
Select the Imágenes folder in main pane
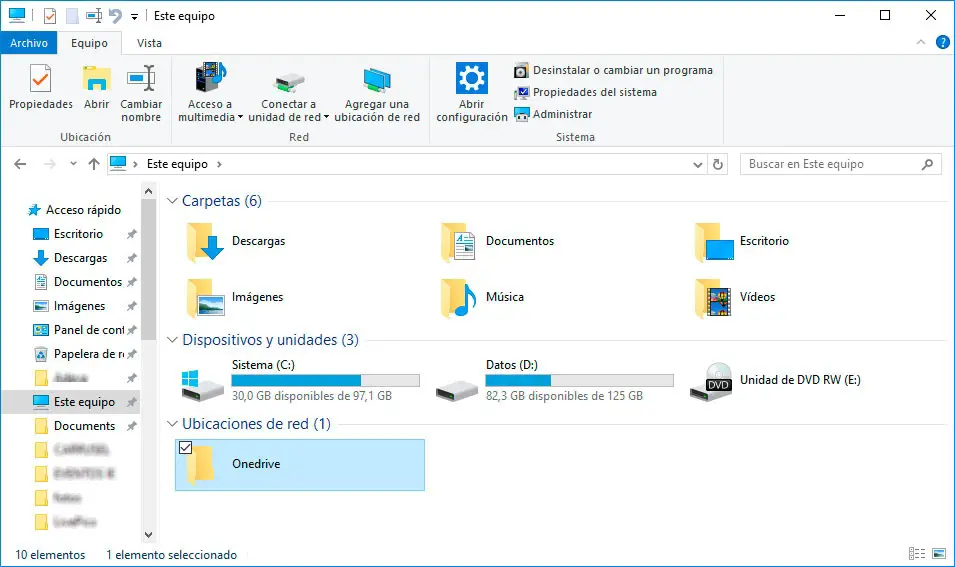[x=236, y=298]
